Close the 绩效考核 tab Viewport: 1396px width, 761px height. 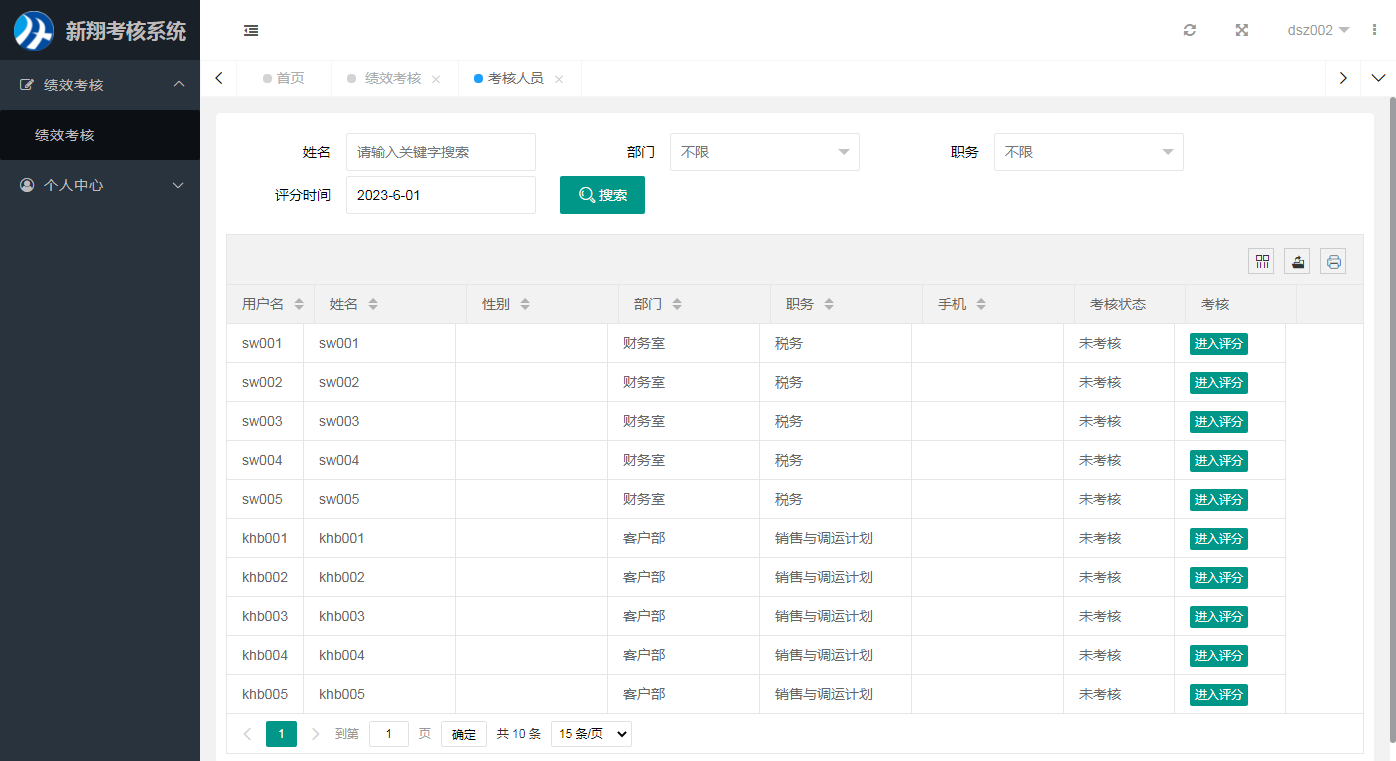click(x=436, y=79)
